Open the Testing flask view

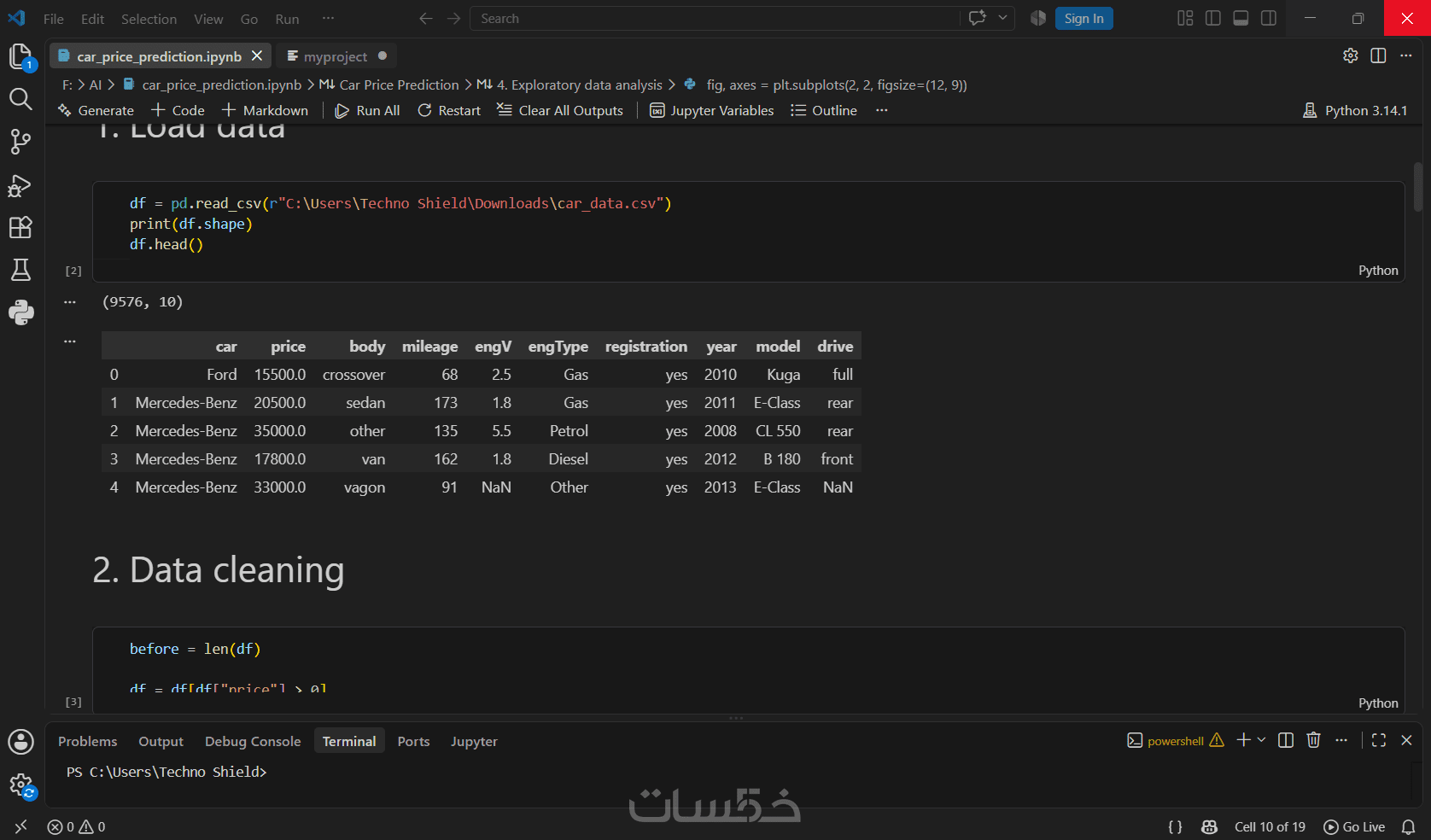tap(20, 270)
